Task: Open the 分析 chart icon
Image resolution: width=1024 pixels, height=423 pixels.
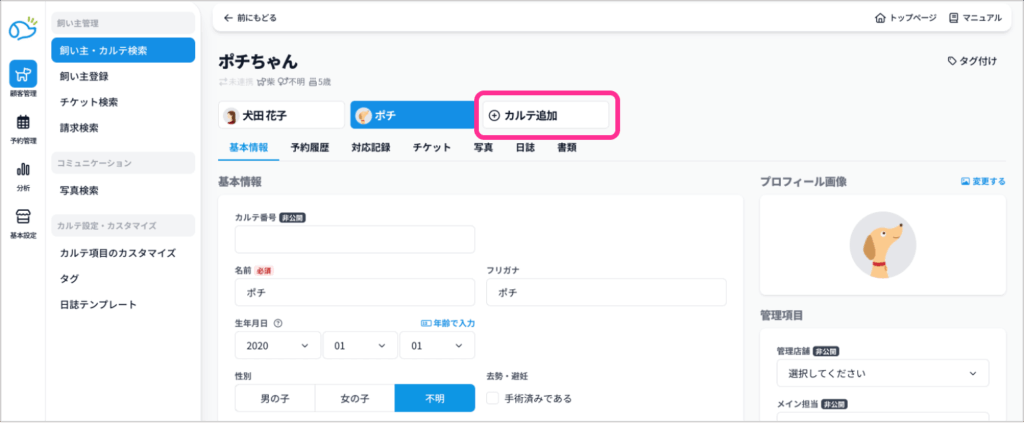Action: tap(23, 174)
